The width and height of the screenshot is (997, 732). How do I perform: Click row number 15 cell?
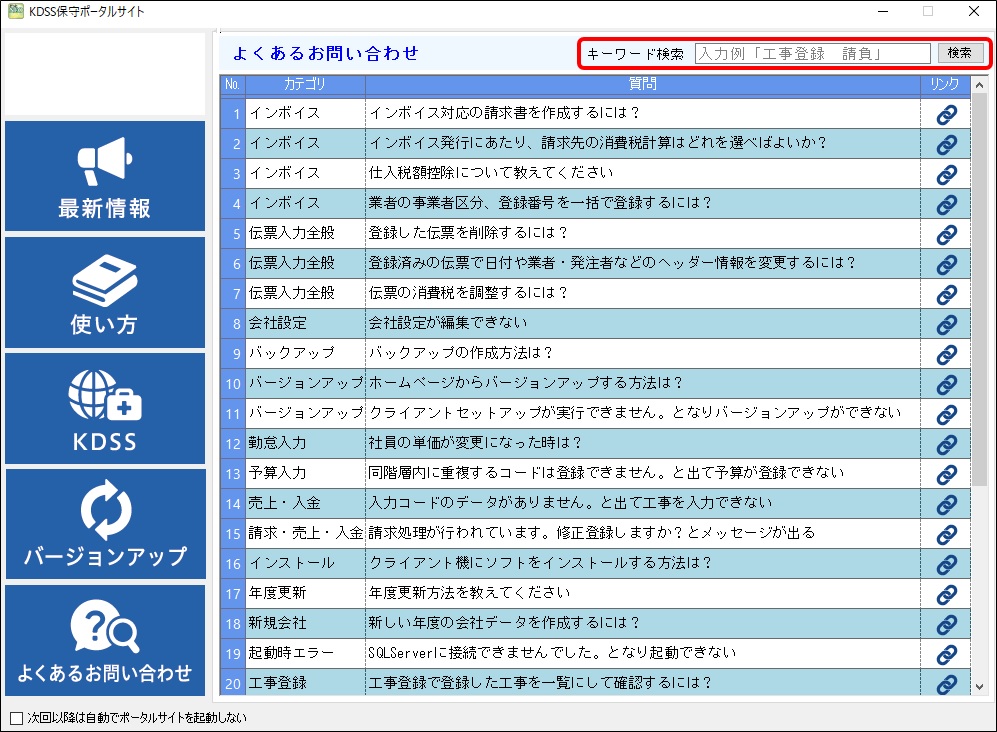[233, 534]
